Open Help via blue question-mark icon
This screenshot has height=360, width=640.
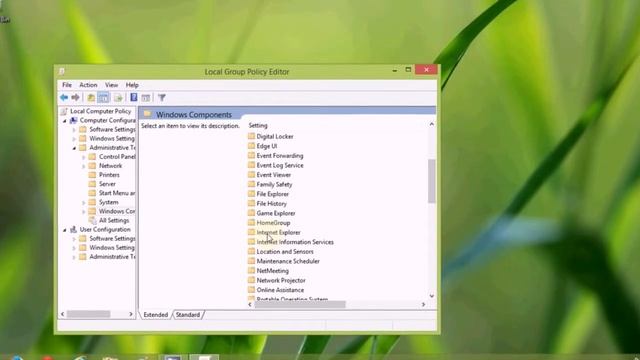133,98
